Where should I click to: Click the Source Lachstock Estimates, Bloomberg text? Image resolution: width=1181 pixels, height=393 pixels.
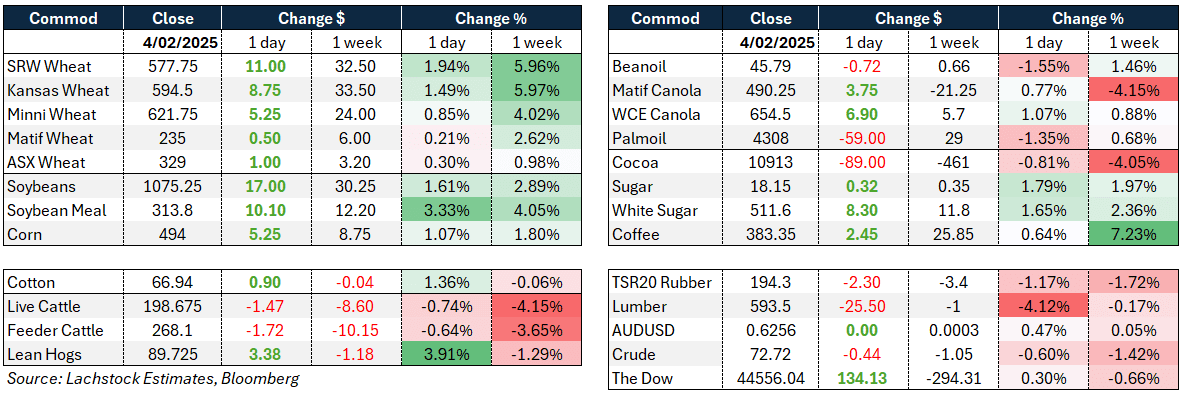click(x=152, y=379)
